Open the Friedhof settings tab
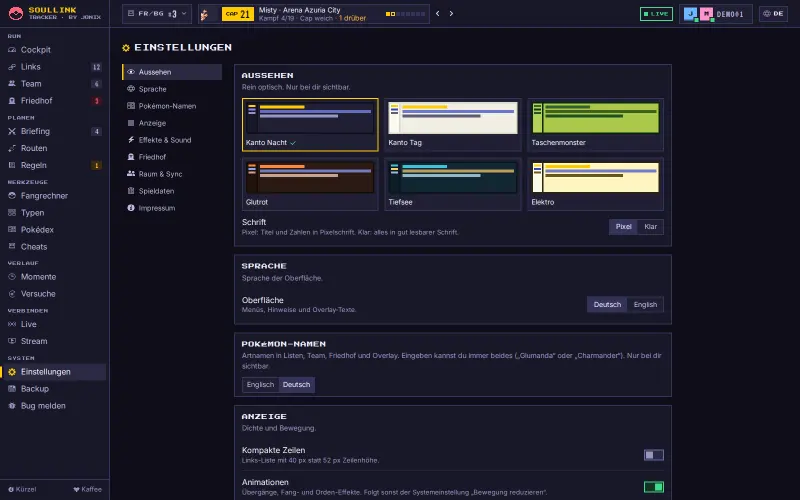This screenshot has height=500, width=800. (172, 157)
